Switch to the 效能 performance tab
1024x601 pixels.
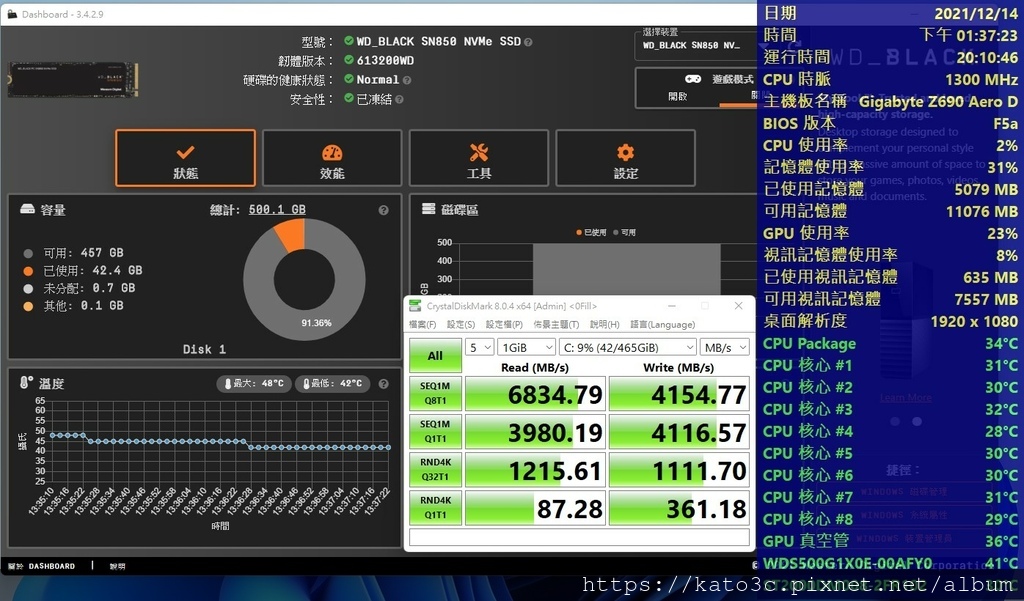pos(332,158)
